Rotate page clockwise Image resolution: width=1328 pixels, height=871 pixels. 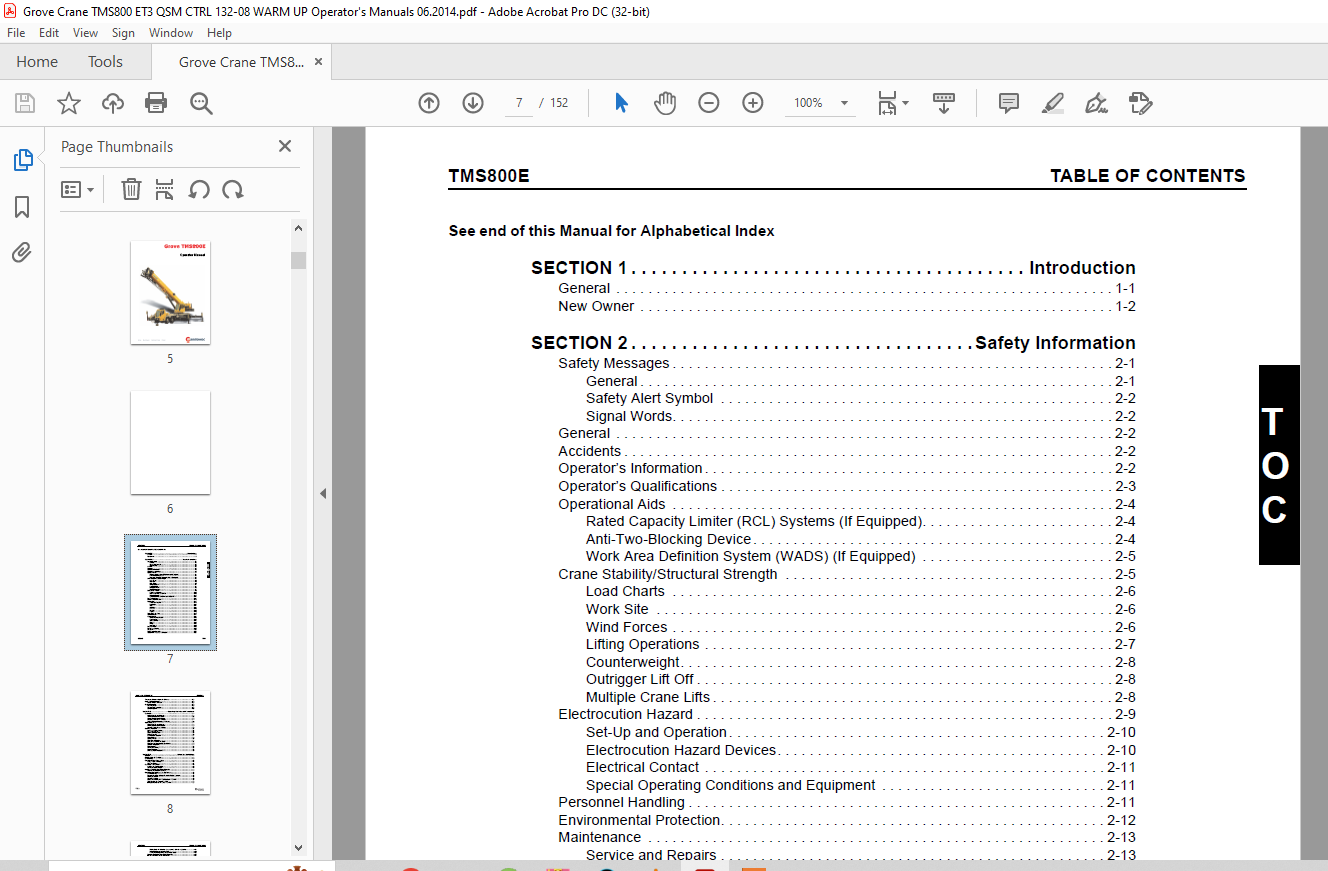233,189
